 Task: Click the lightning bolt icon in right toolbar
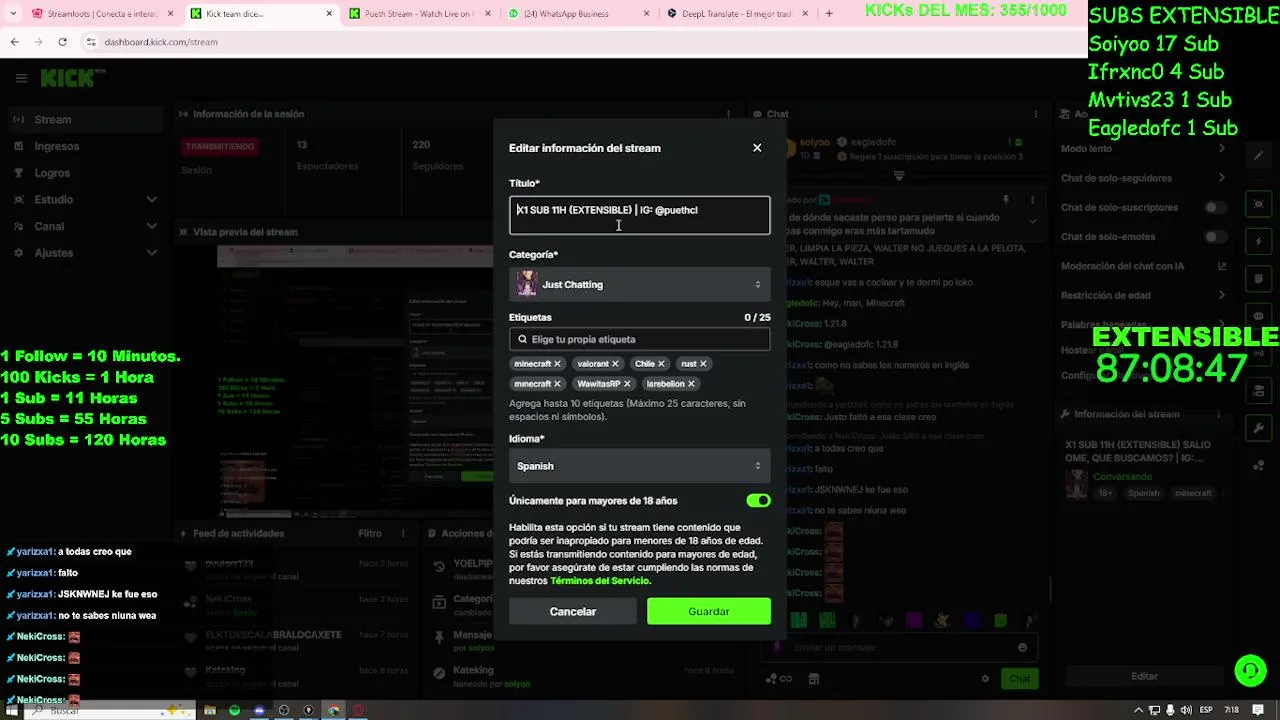(1258, 242)
